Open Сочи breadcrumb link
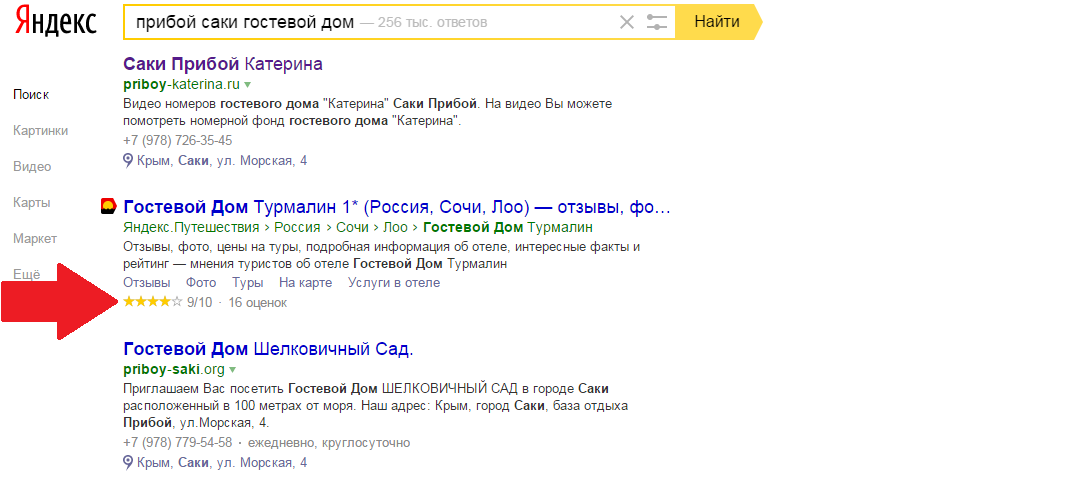Screen dimensions: 1089x491 (x=353, y=228)
